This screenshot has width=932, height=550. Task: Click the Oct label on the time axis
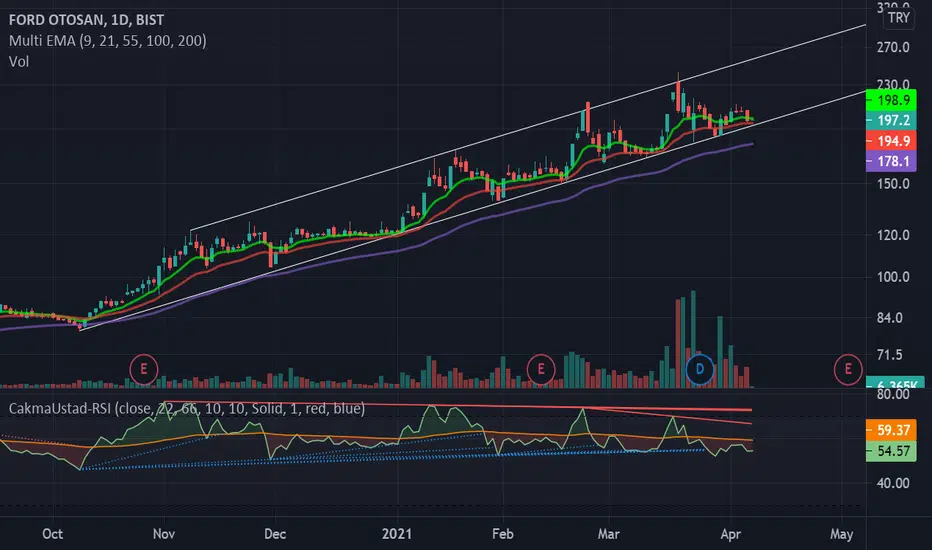point(52,534)
